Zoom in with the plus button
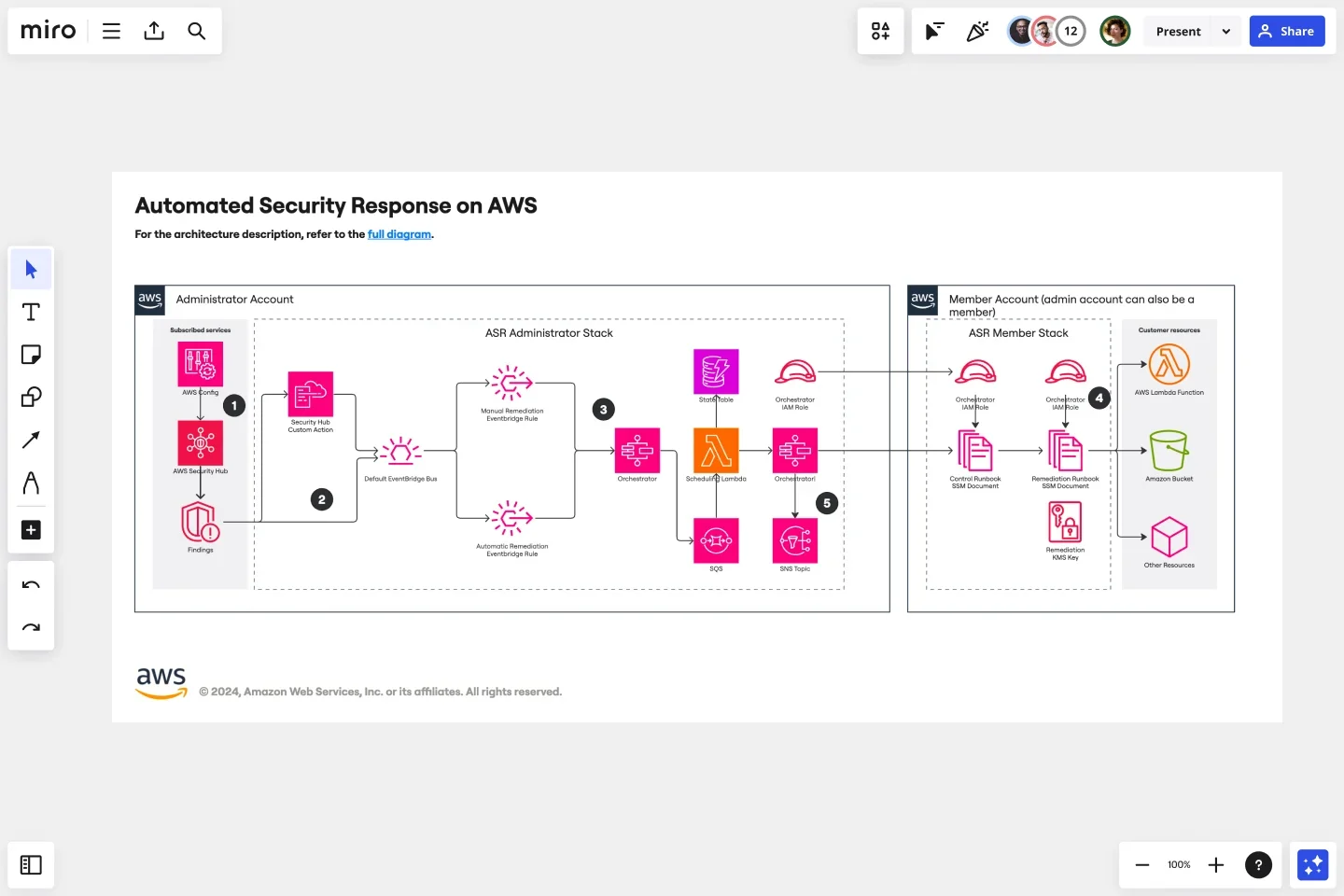Image resolution: width=1344 pixels, height=896 pixels. tap(1215, 865)
